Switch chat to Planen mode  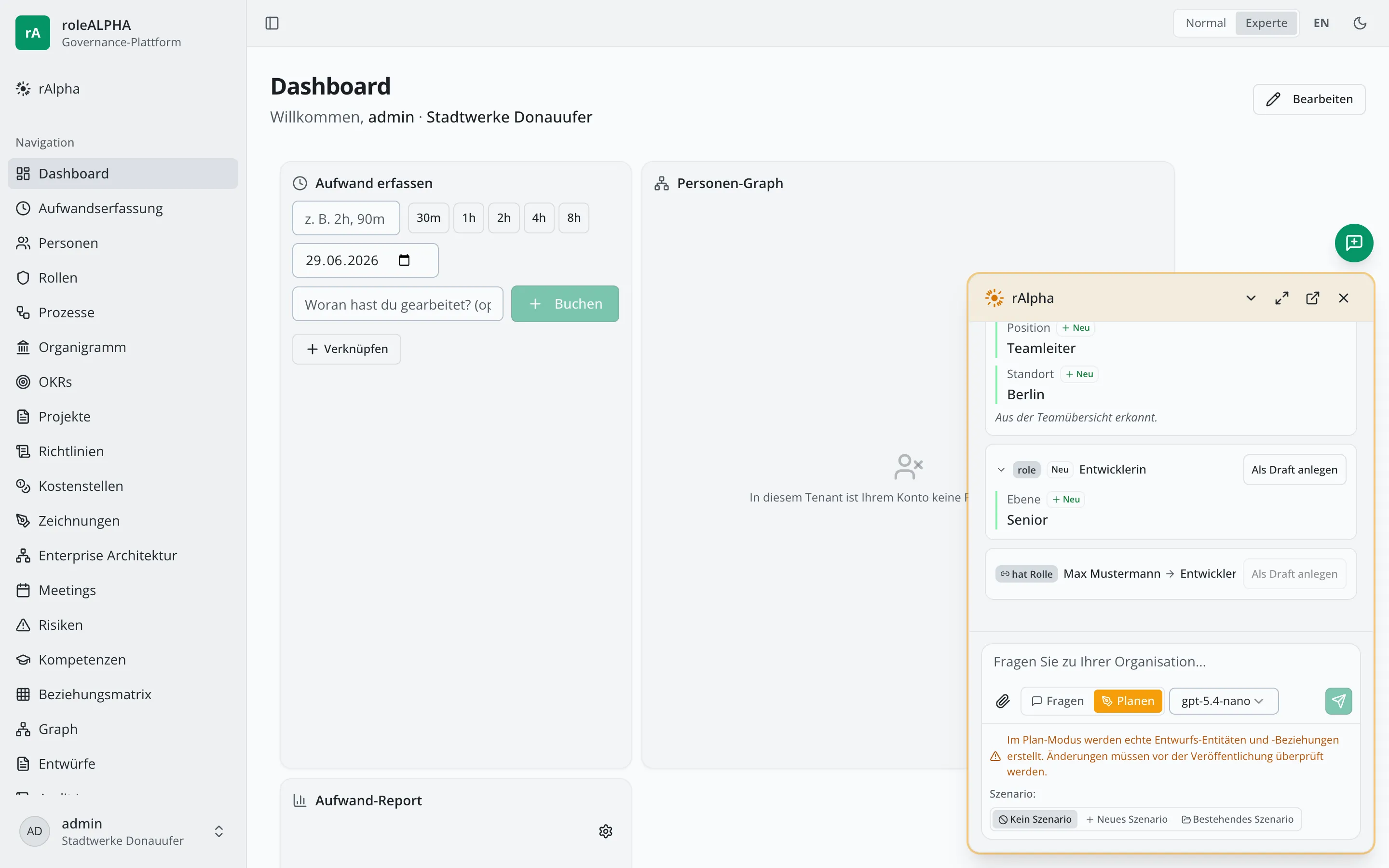(x=1127, y=701)
